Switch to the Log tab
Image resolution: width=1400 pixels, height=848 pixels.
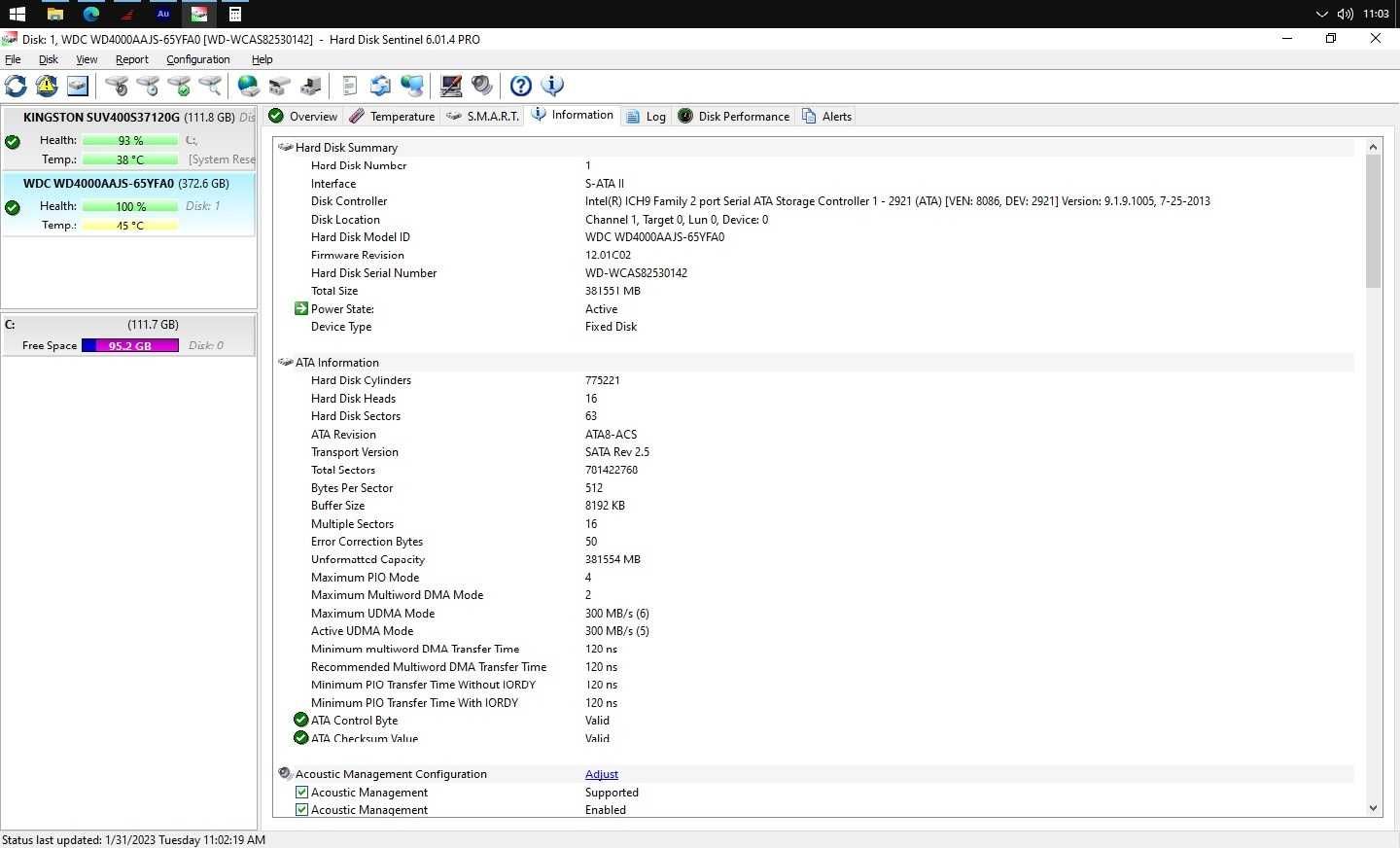[x=646, y=116]
